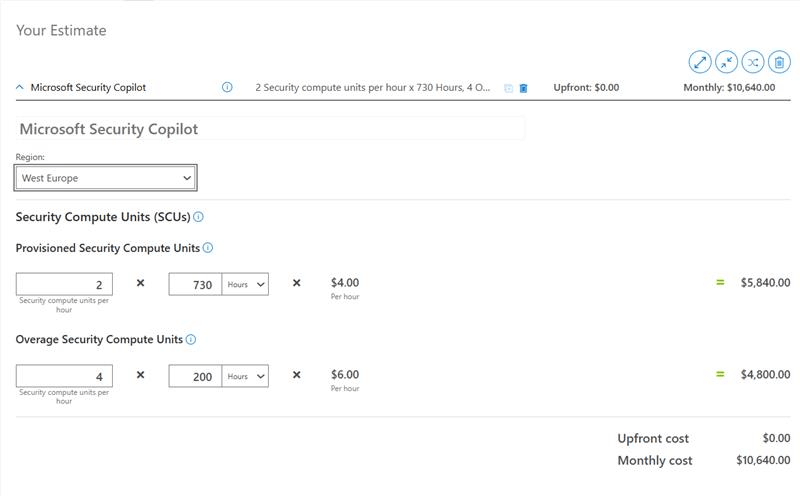Click the estimate summary description text
The width and height of the screenshot is (800, 496).
coord(372,88)
